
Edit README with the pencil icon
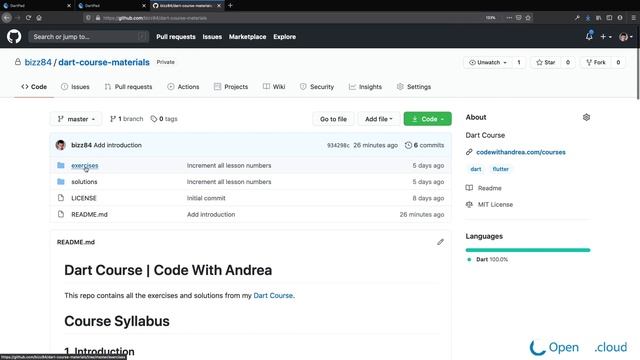440,242
